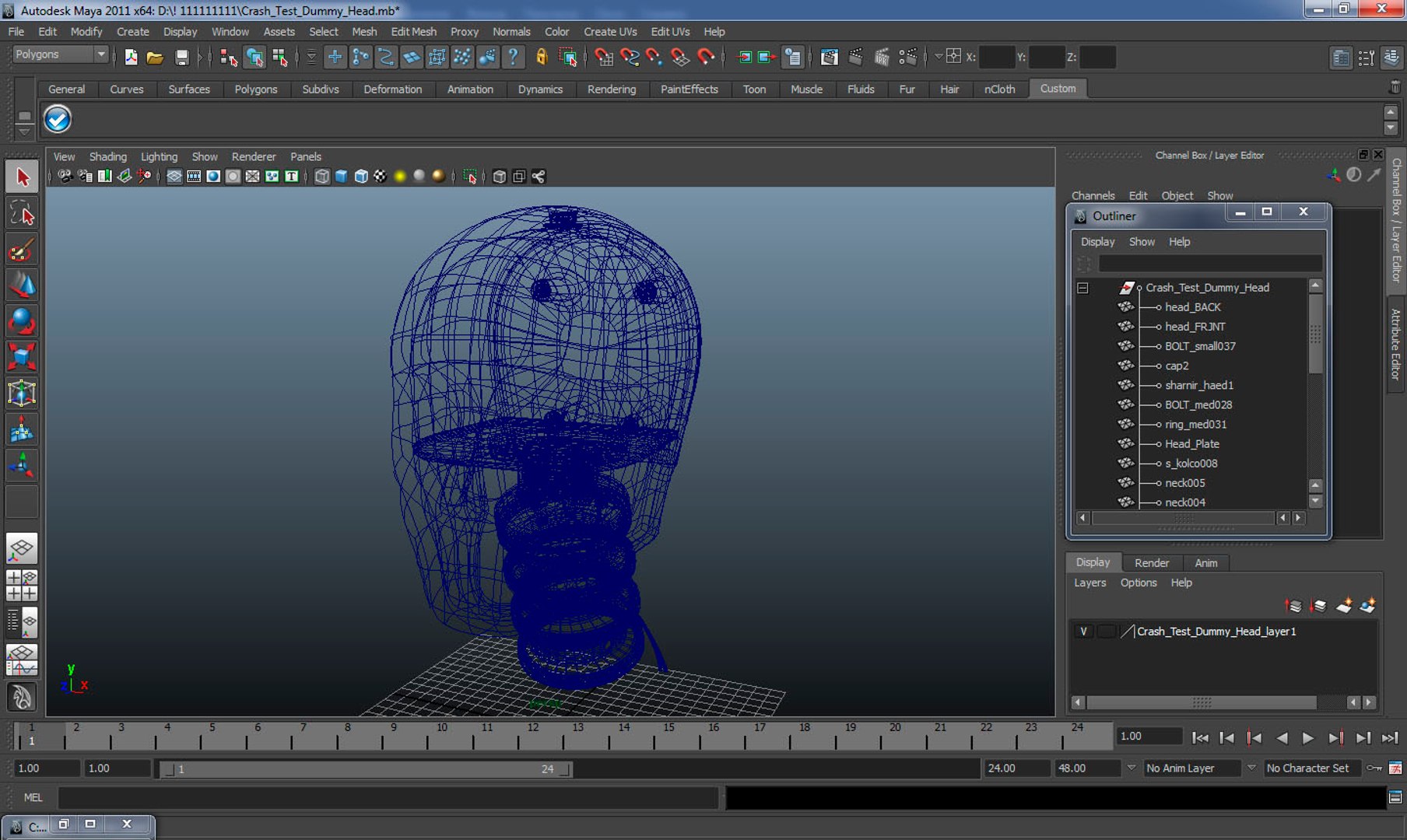Toggle smooth shade all cube icon
The height and width of the screenshot is (840, 1407).
(341, 177)
